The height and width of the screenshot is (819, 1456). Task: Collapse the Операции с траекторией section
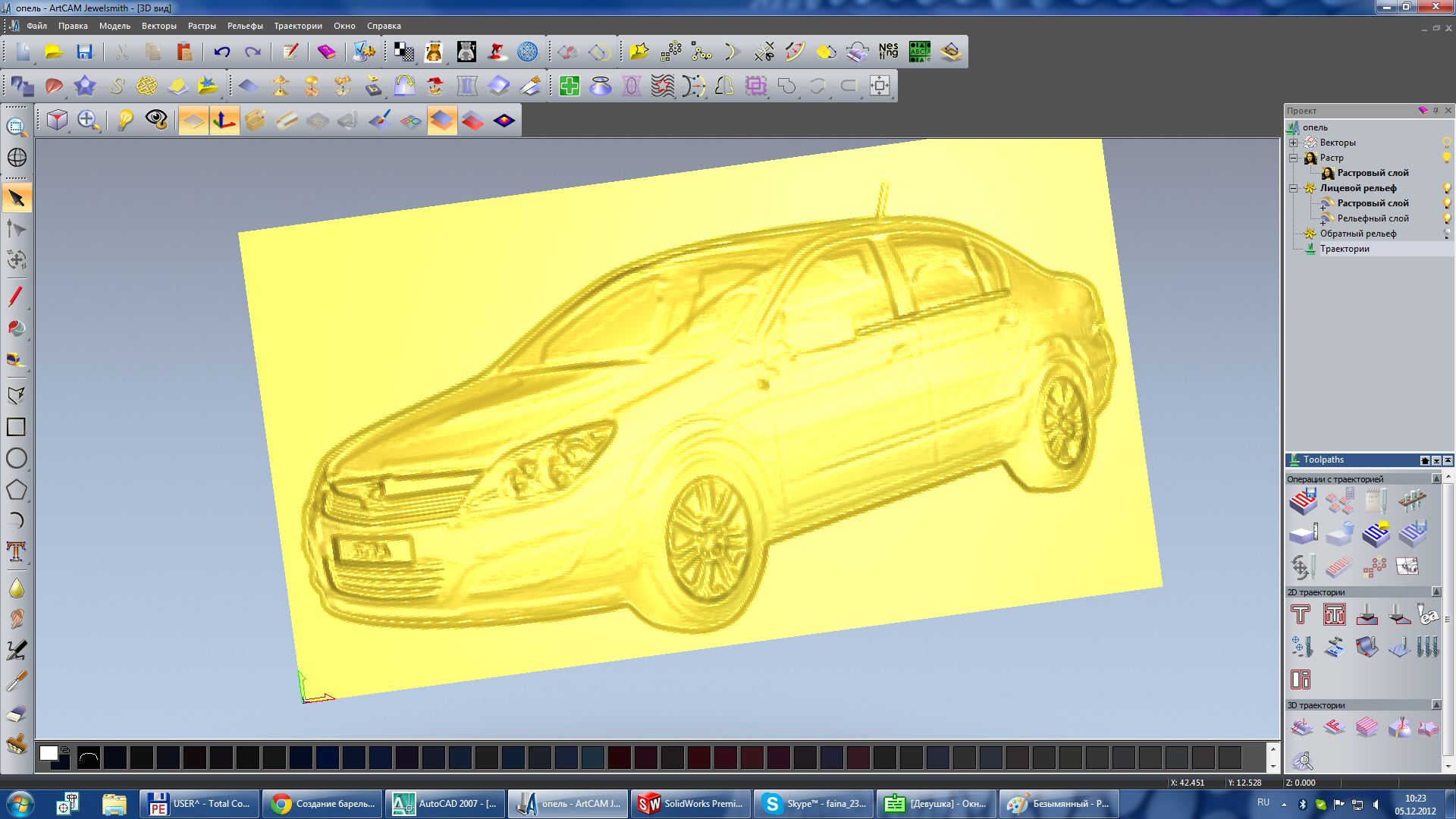1436,479
